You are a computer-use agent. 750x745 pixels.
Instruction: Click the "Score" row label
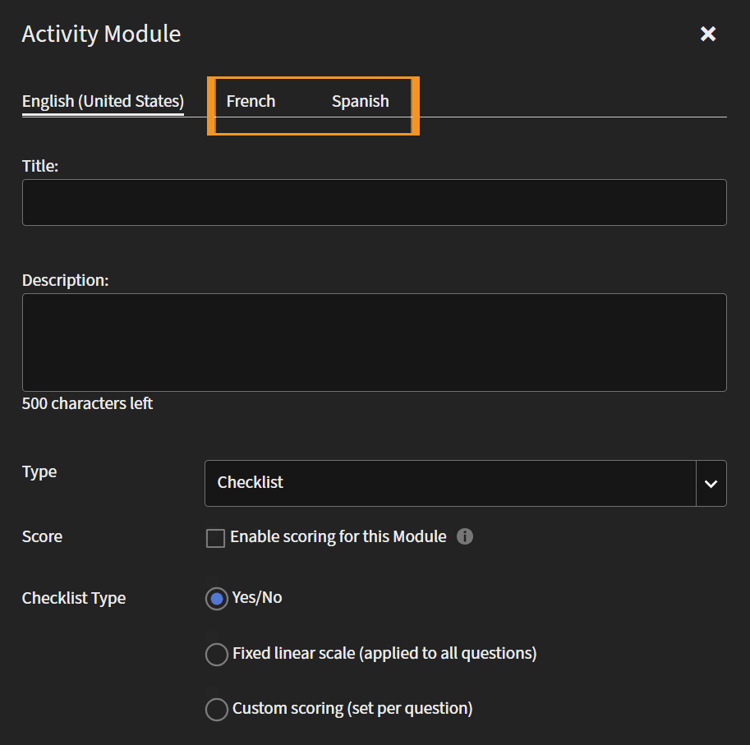pyautogui.click(x=42, y=537)
